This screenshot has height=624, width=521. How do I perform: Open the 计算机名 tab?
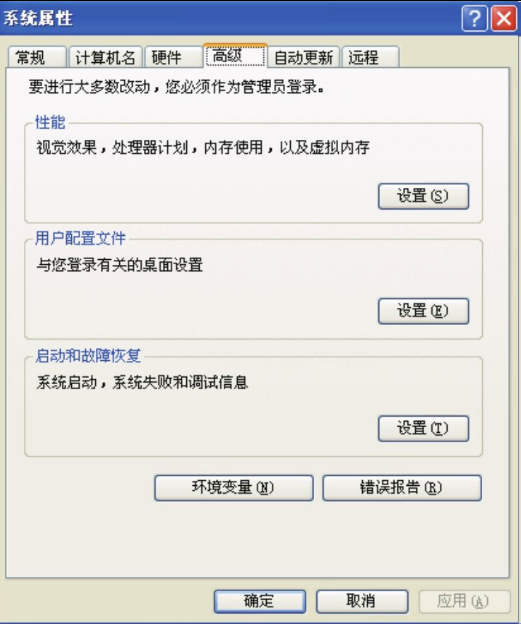[x=105, y=57]
